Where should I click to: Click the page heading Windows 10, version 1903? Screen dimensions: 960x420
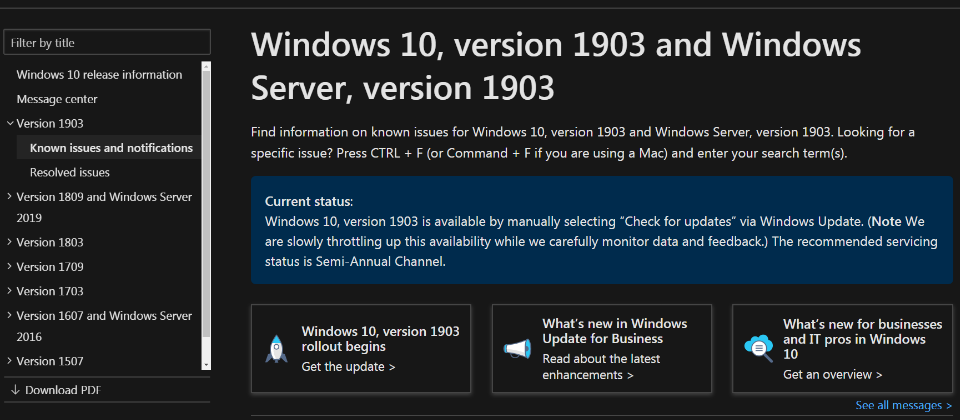click(556, 67)
